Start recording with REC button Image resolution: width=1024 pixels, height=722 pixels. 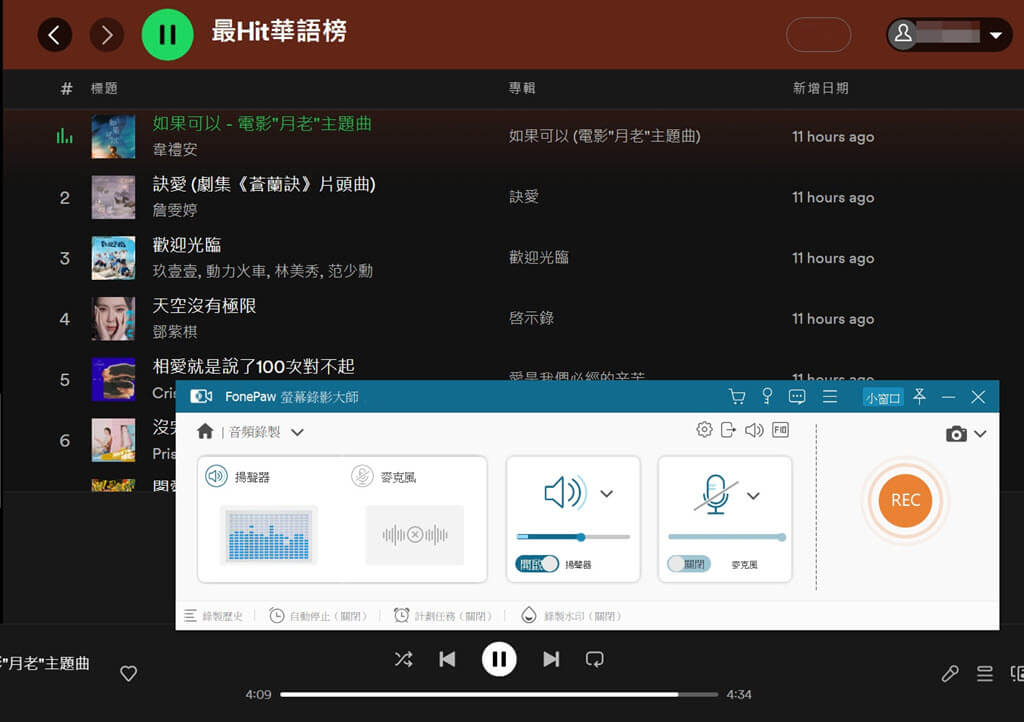905,501
